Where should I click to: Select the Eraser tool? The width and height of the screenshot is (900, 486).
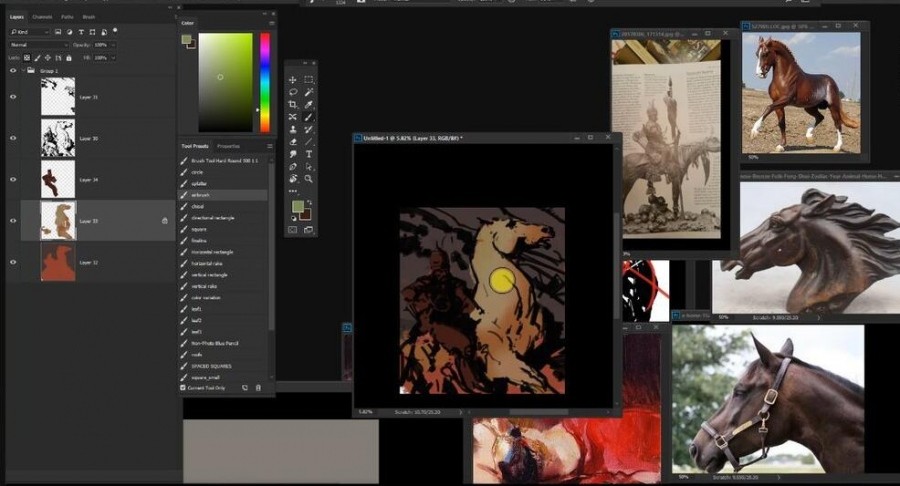pyautogui.click(x=293, y=141)
